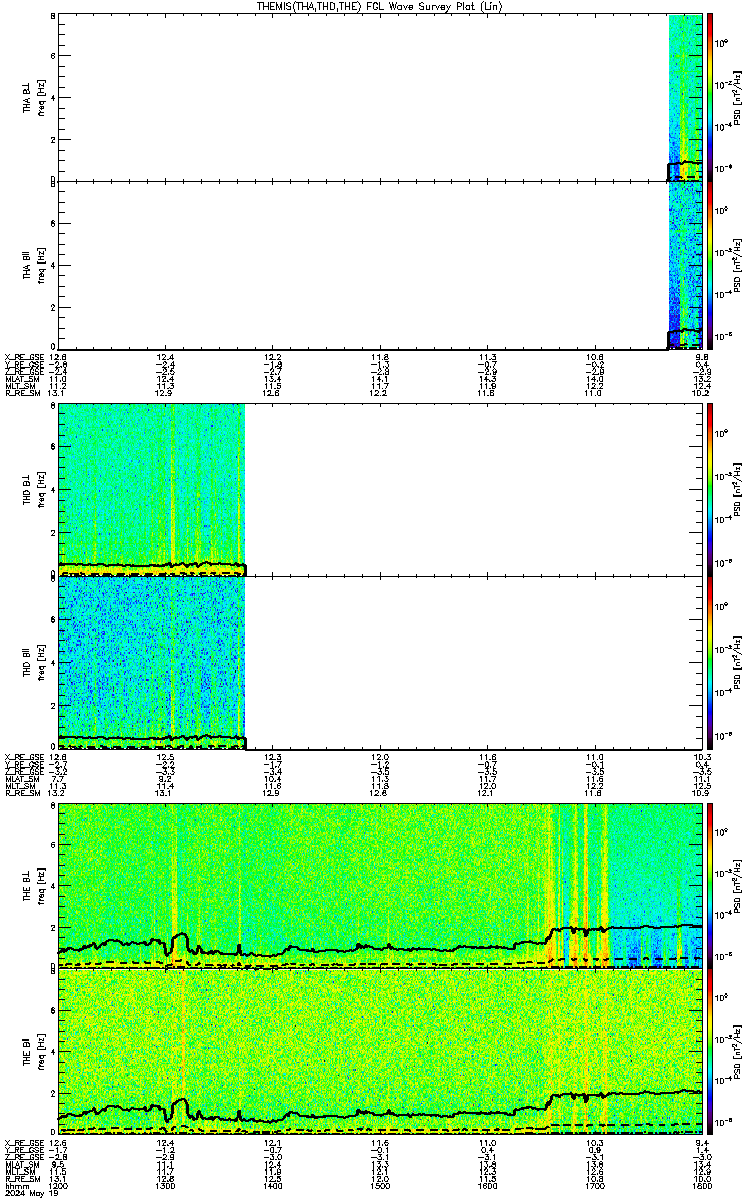Image resolution: width=750 pixels, height=1200 pixels.
Task: Click X_RE_GSE value 12.0 under THD panels
Action: point(380,756)
